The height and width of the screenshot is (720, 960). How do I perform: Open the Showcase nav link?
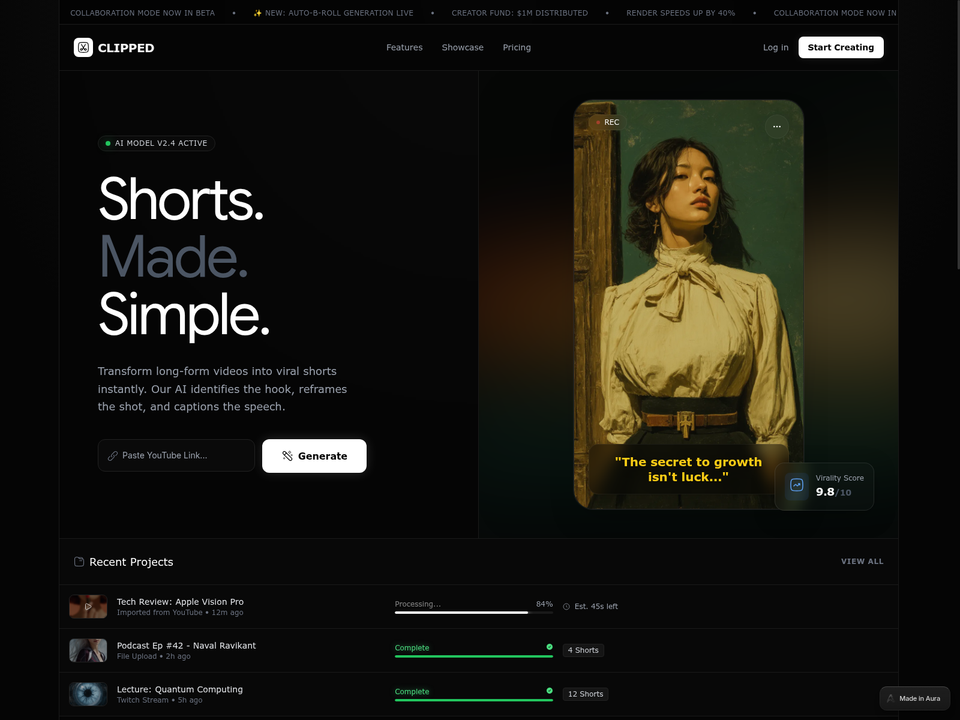[462, 47]
